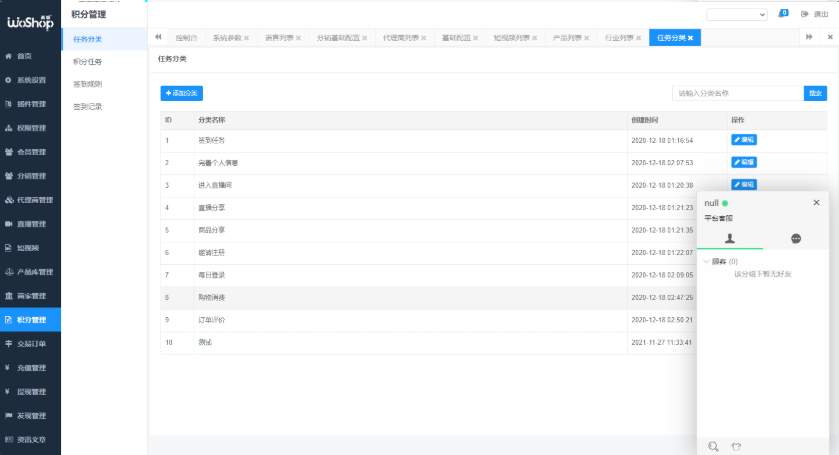This screenshot has height=455, width=839.
Task: Switch to the messages bubble tab in chat panel
Action: 796,239
